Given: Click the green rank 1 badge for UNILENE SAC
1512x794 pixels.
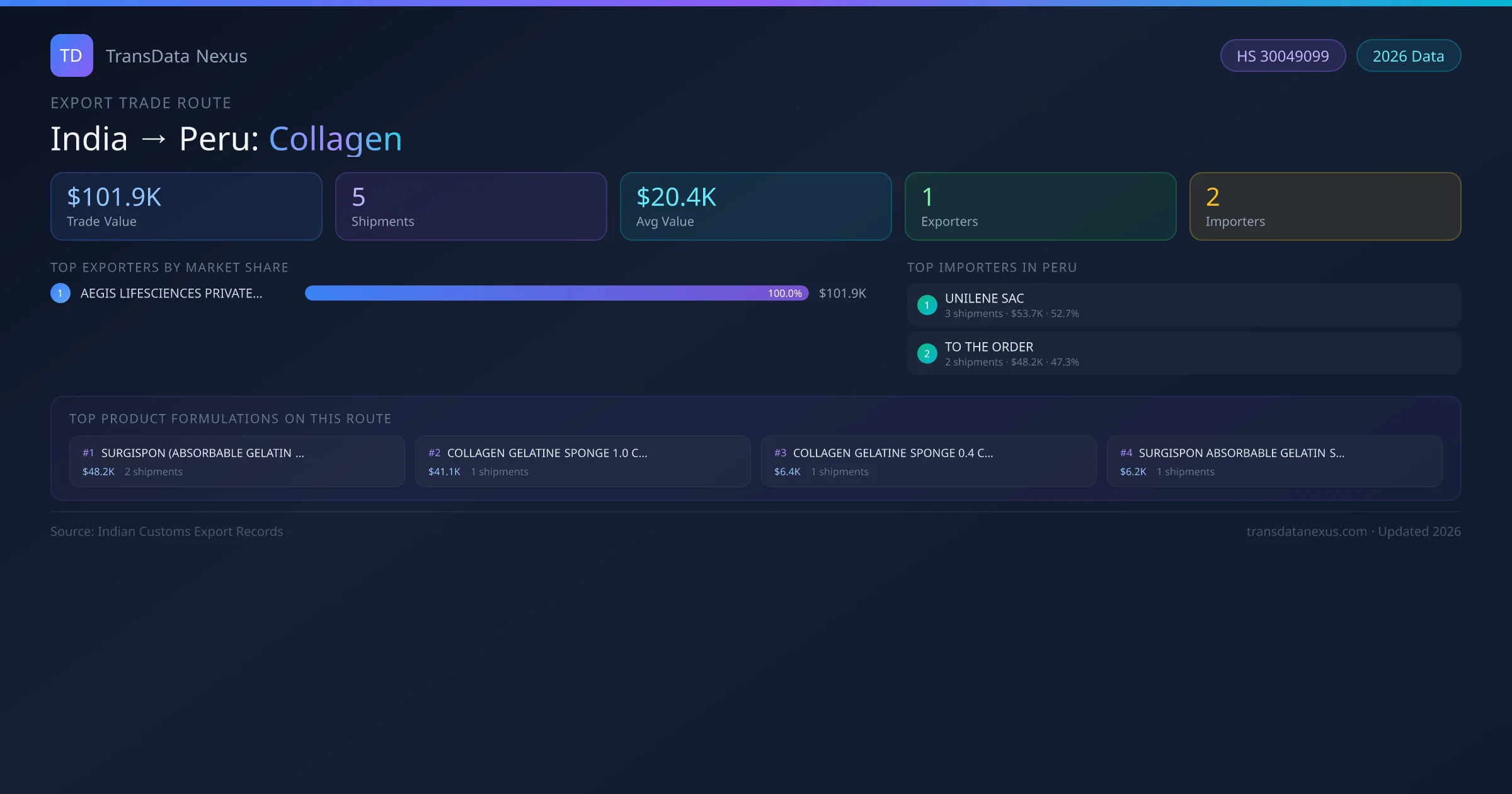Looking at the screenshot, I should point(927,305).
